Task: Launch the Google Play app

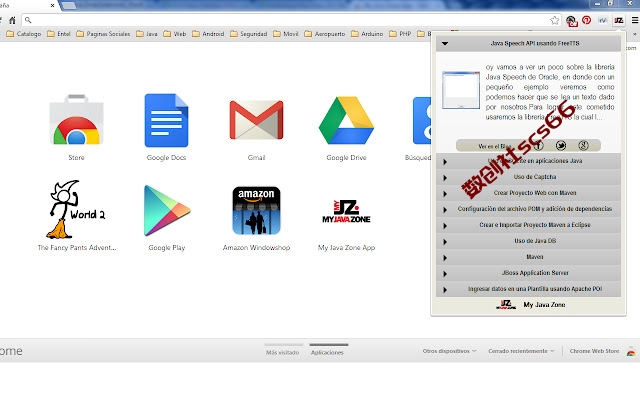Action: (167, 210)
